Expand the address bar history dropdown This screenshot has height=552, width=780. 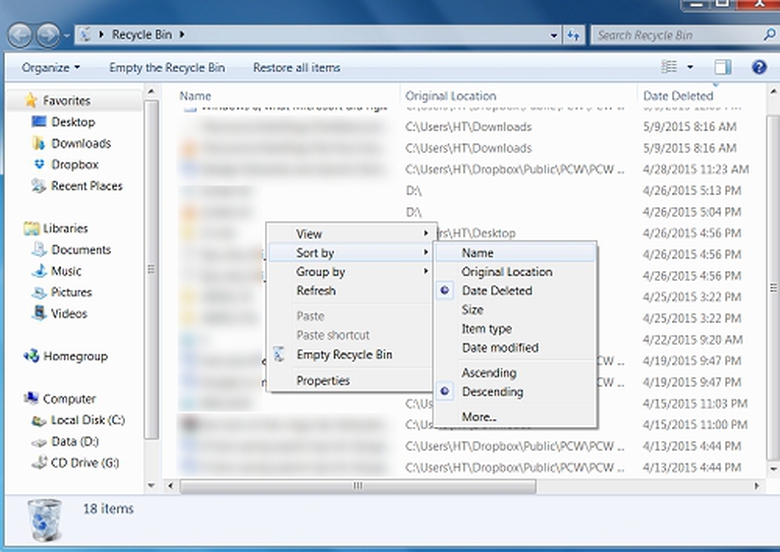click(554, 35)
